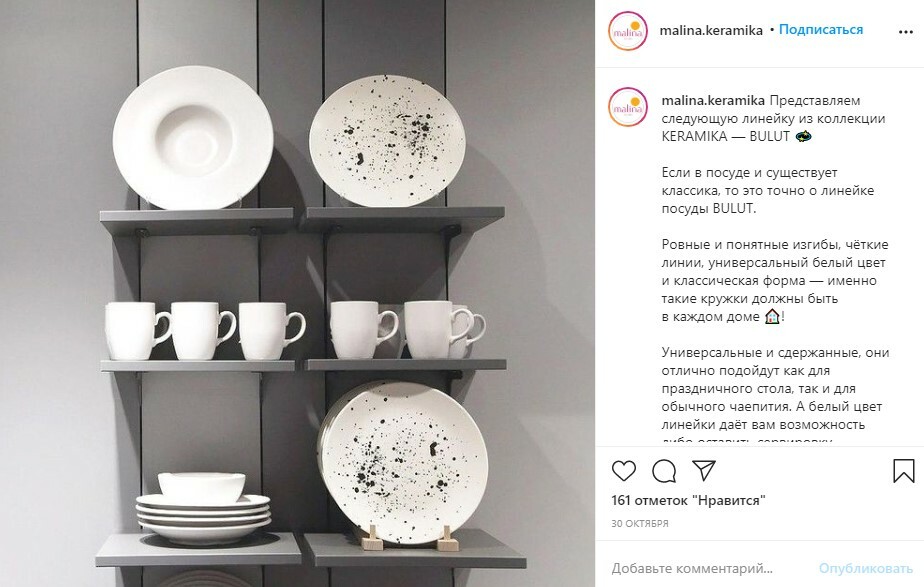The height and width of the screenshot is (587, 924).
Task: Click the malina avatar beside the caption
Action: point(628,107)
